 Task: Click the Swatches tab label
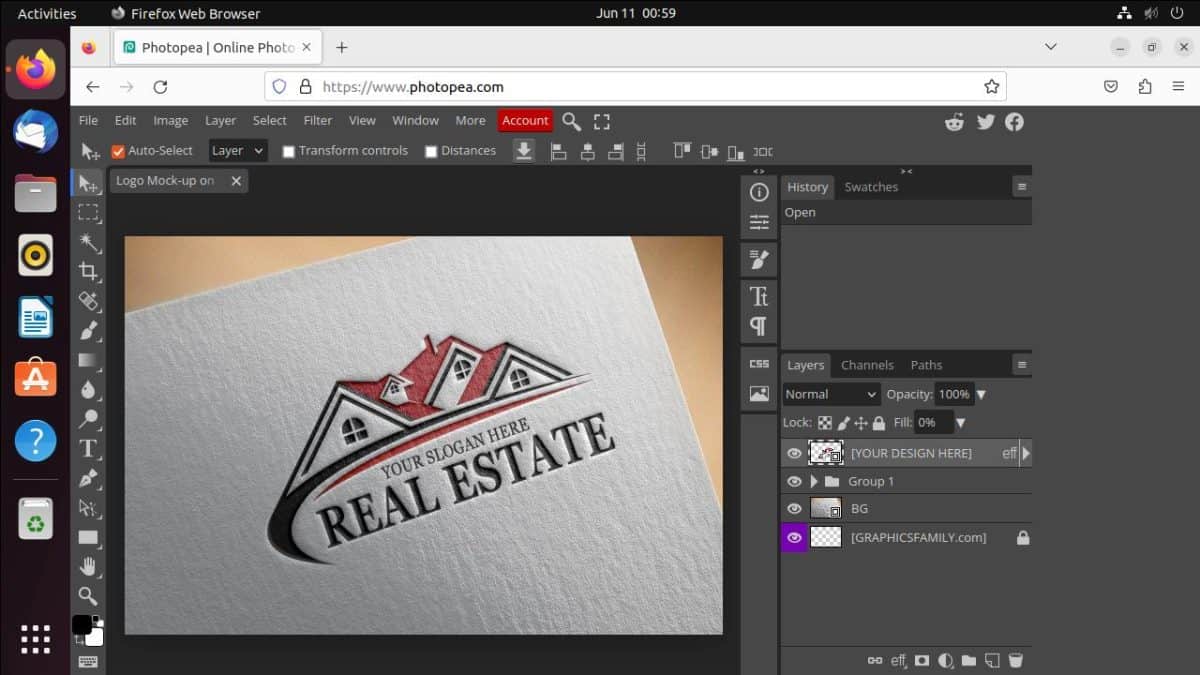coord(871,186)
